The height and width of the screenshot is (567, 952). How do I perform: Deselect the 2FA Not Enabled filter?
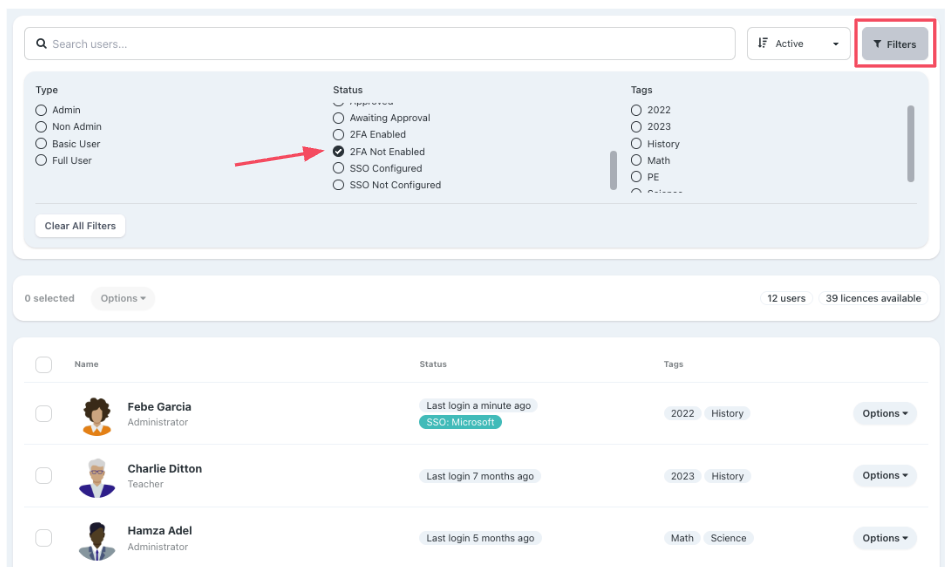click(x=340, y=152)
